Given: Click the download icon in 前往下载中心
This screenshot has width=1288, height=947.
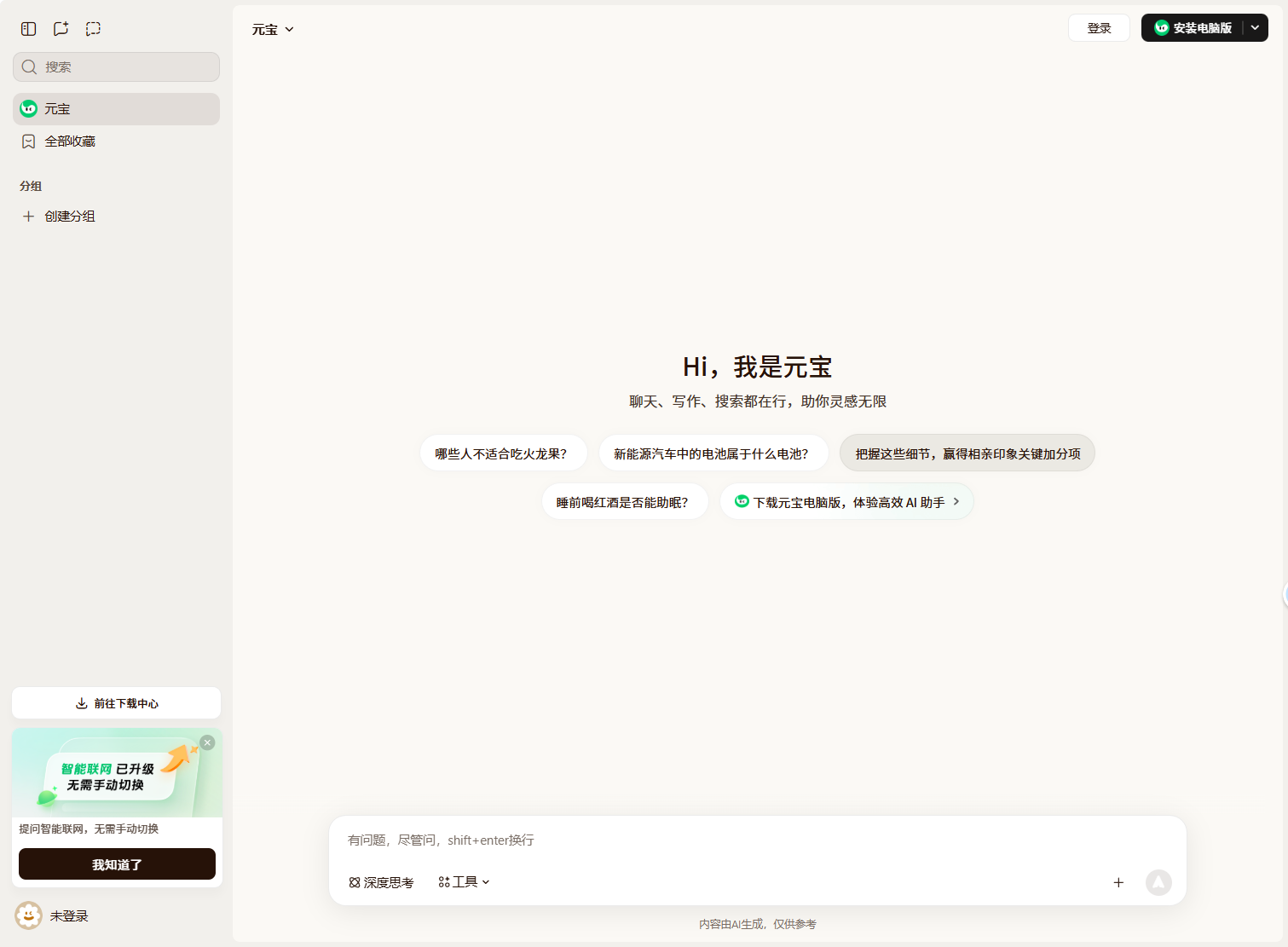Looking at the screenshot, I should [82, 703].
